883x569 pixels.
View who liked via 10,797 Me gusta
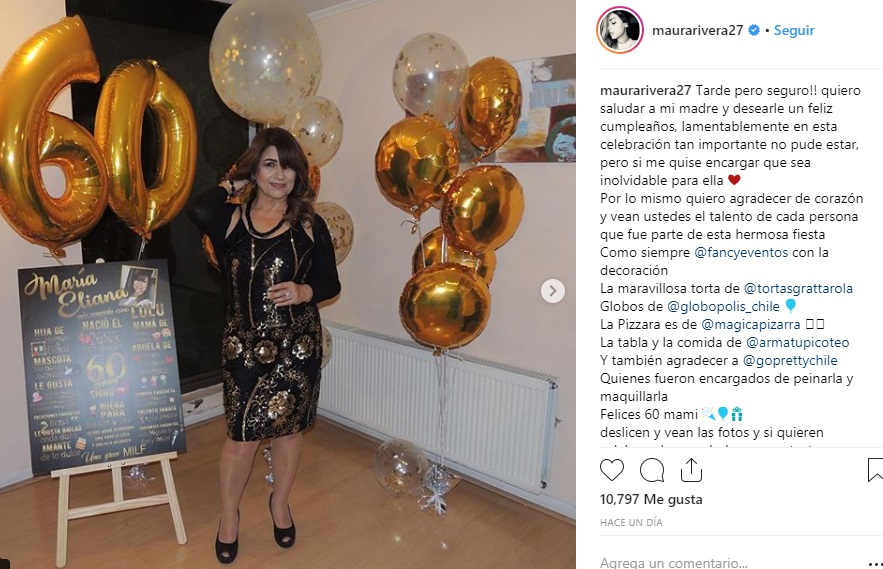pos(651,499)
